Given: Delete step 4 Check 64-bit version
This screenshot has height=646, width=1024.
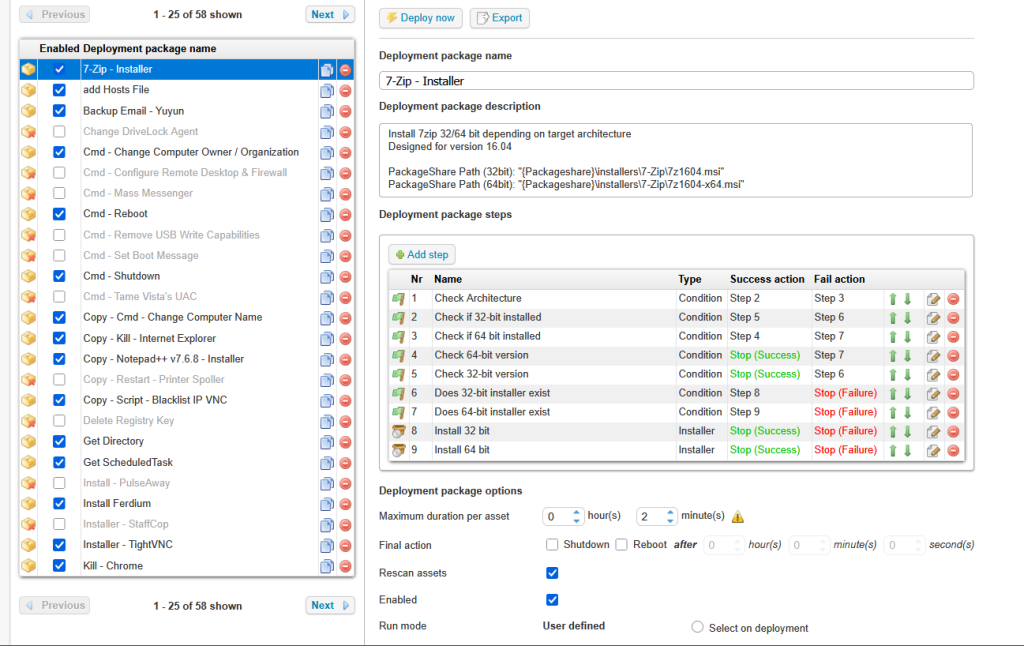Looking at the screenshot, I should tap(953, 356).
